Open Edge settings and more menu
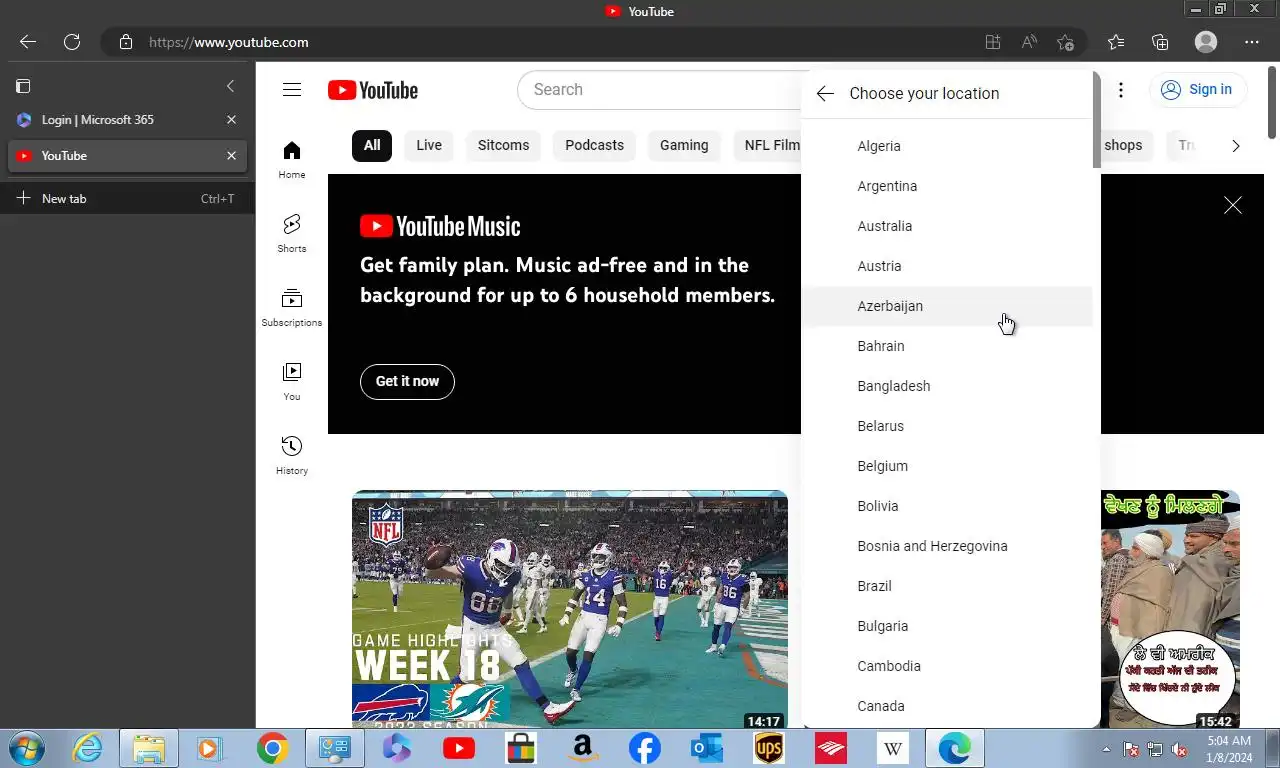This screenshot has width=1280, height=768. (x=1252, y=42)
